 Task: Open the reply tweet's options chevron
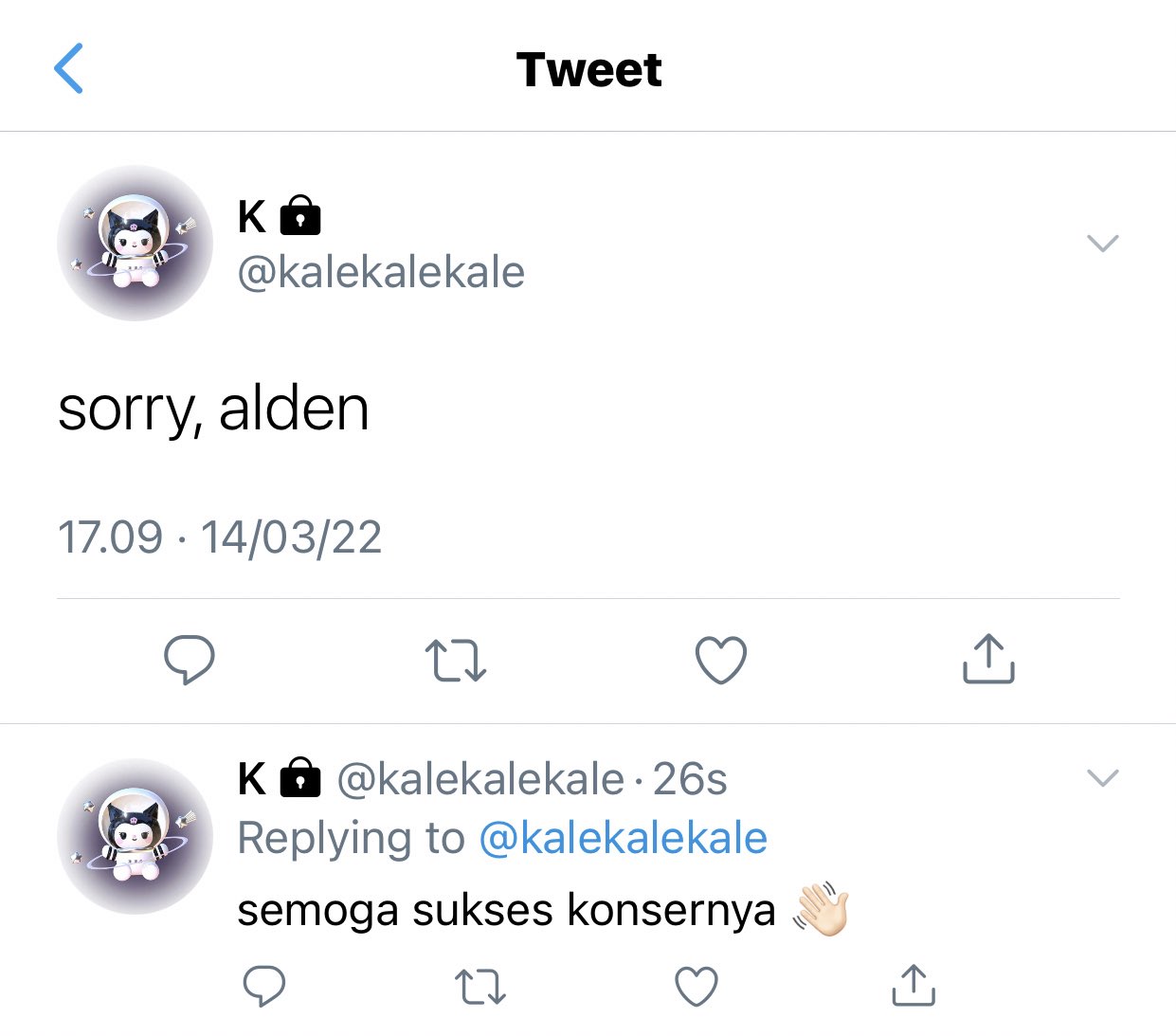pyautogui.click(x=1103, y=778)
